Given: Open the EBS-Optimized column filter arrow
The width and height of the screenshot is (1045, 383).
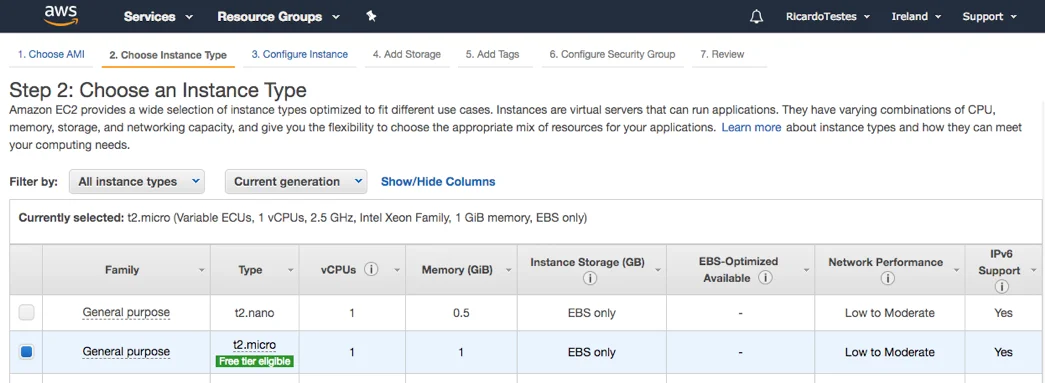Looking at the screenshot, I should tap(806, 270).
